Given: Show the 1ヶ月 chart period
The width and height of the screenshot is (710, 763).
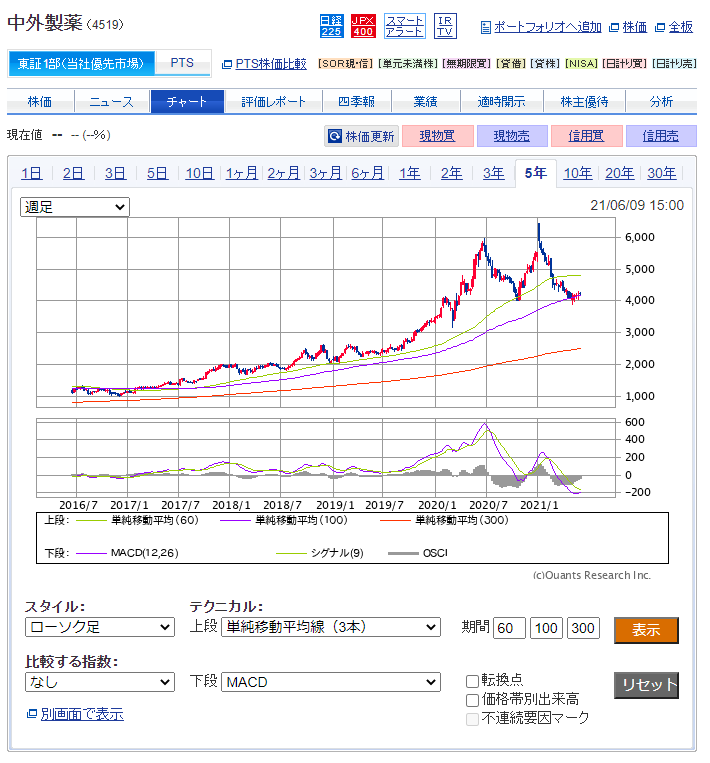Looking at the screenshot, I should pyautogui.click(x=241, y=173).
